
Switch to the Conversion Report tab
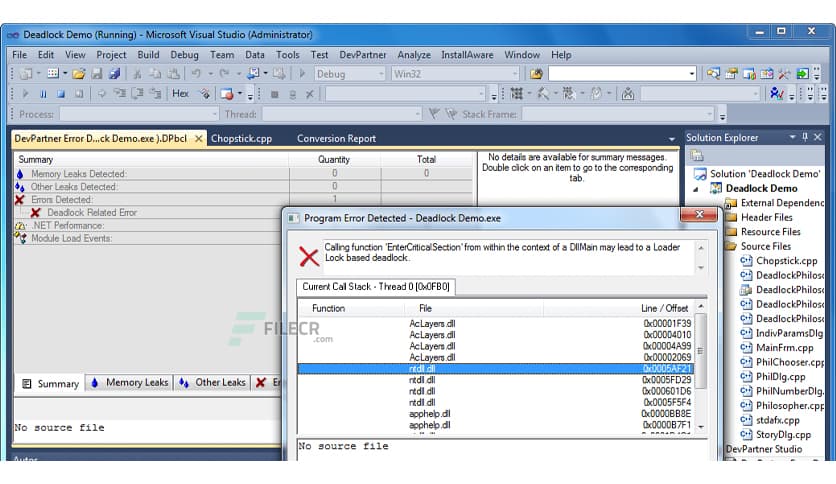[336, 139]
